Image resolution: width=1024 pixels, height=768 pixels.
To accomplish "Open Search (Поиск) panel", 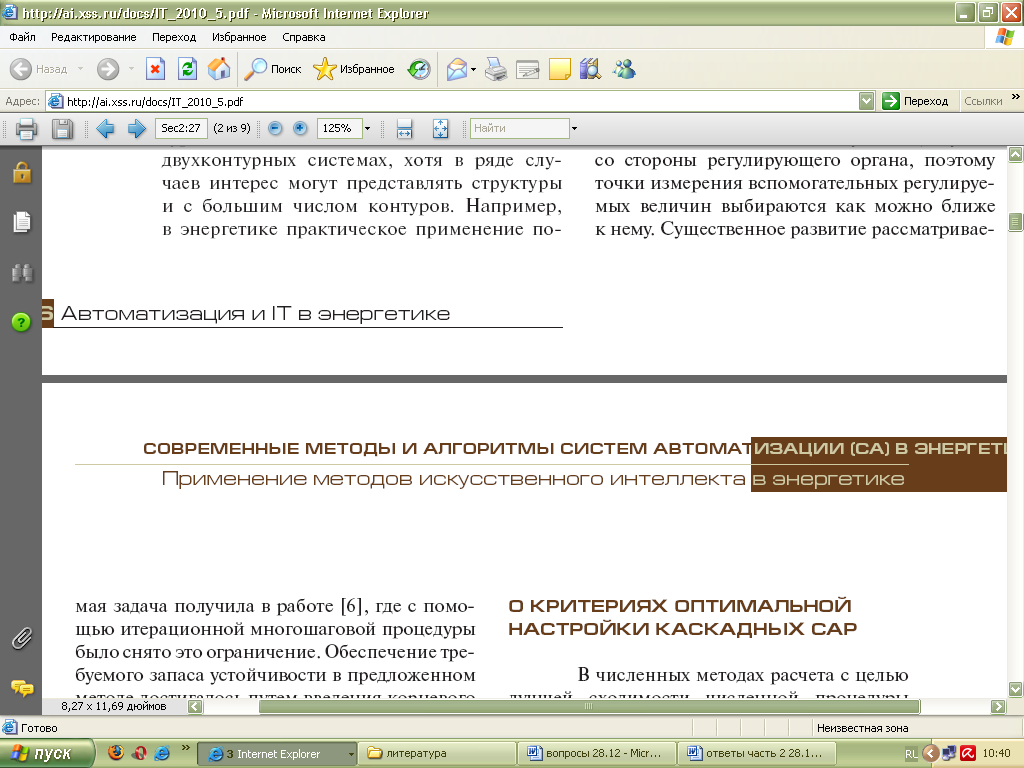I will pyautogui.click(x=273, y=69).
